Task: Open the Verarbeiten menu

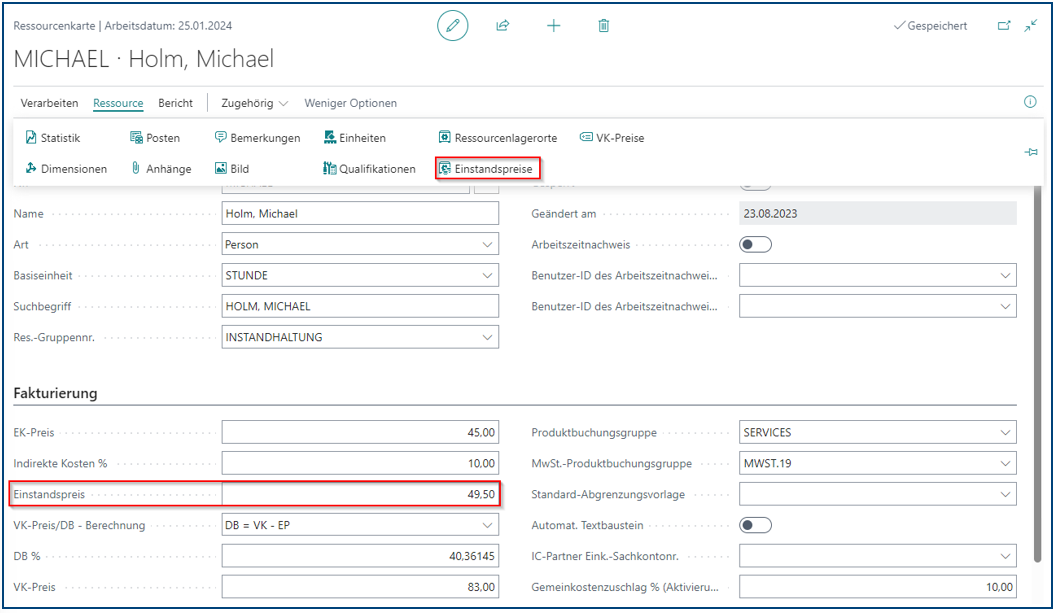Action: pyautogui.click(x=49, y=103)
